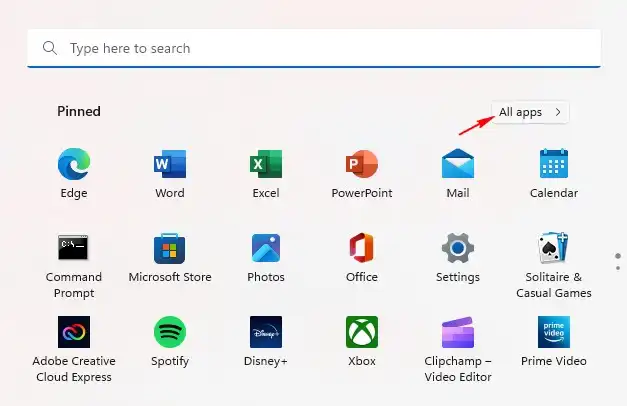Viewport: 627px width, 406px height.
Task: Click the All apps button
Action: point(530,112)
